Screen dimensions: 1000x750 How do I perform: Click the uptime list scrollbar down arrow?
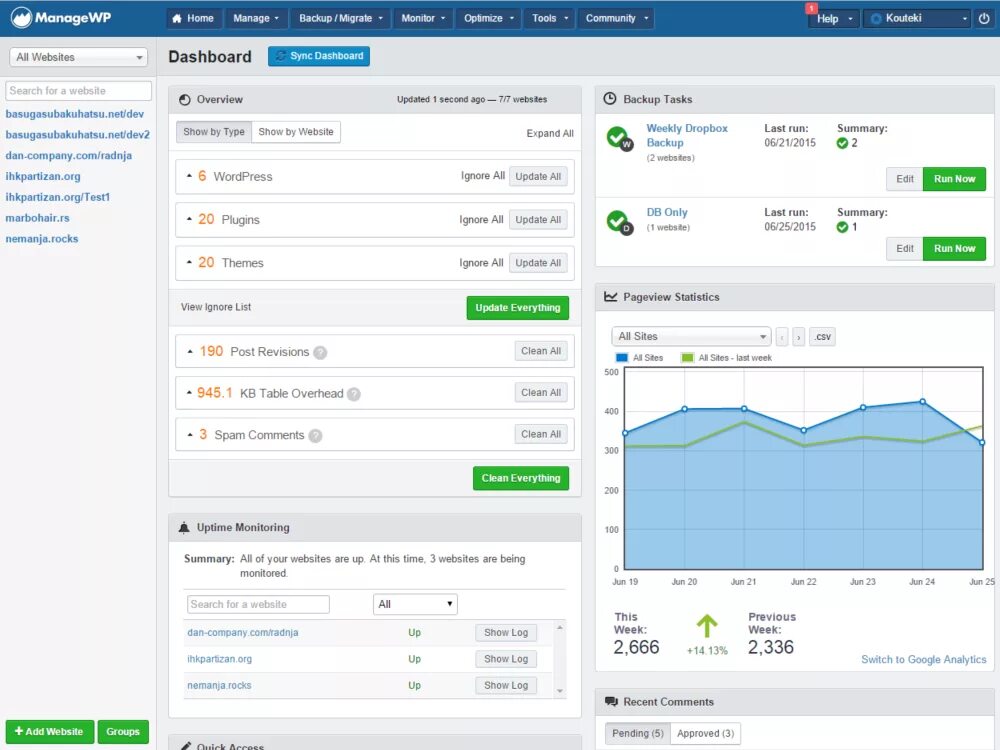coord(560,691)
